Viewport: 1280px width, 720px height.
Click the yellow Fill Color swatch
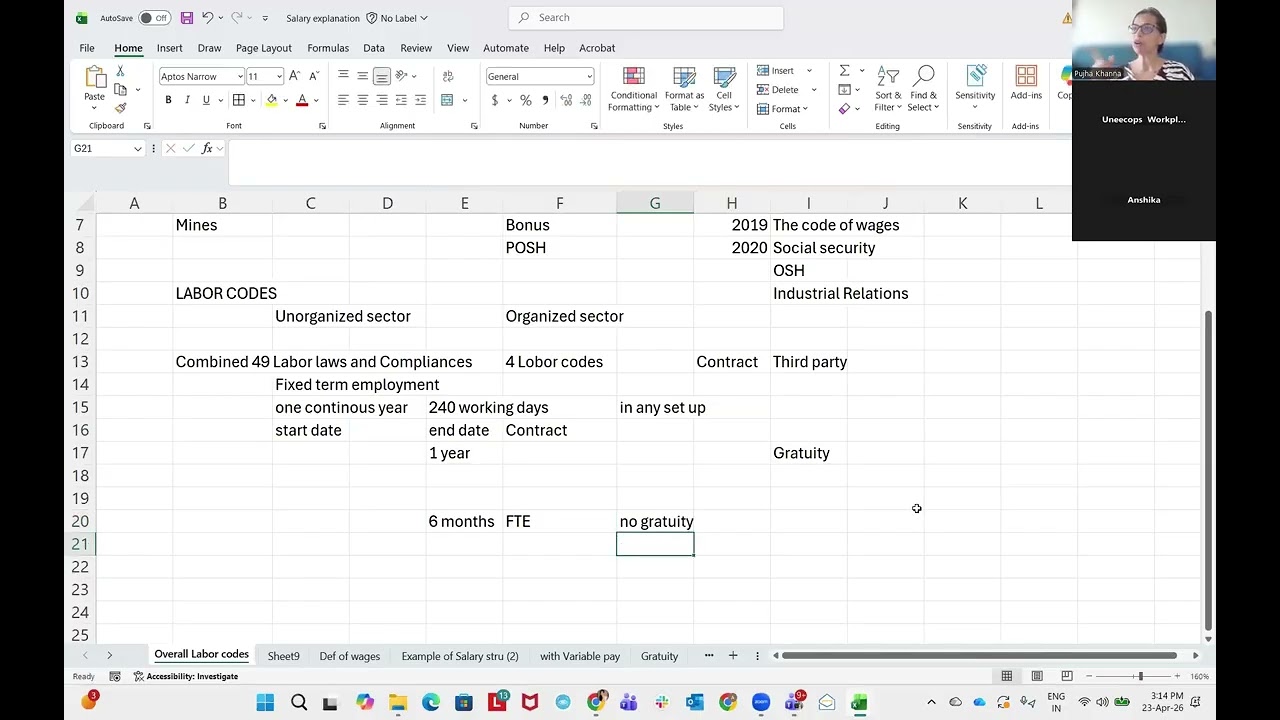[271, 100]
